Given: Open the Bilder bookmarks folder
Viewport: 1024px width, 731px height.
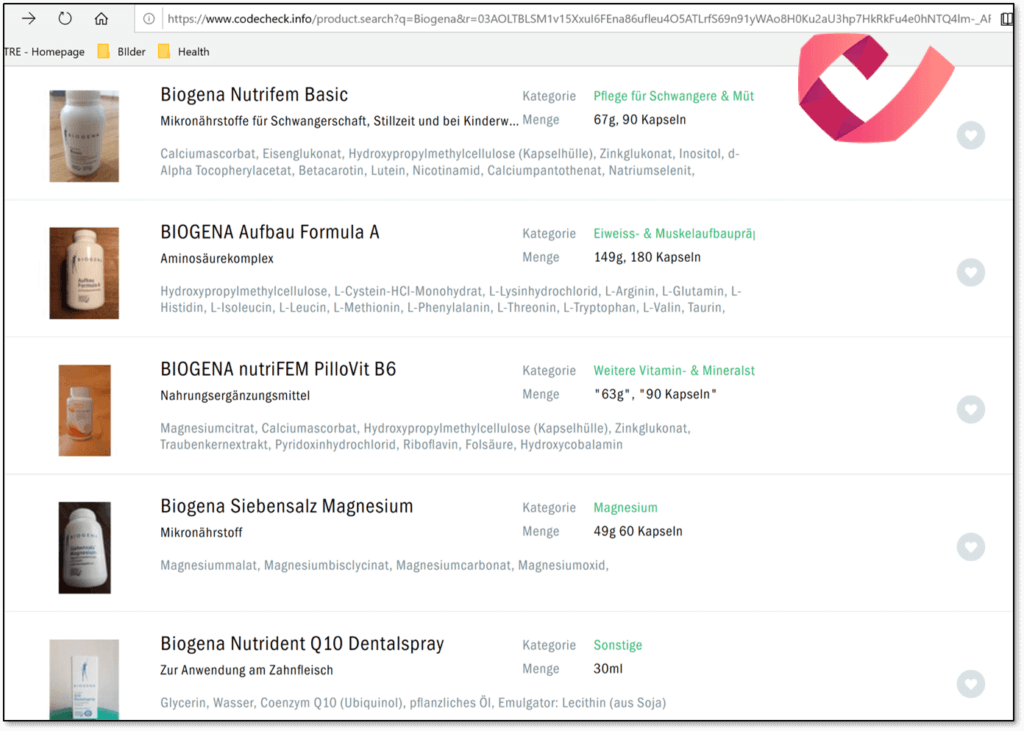Looking at the screenshot, I should [121, 52].
